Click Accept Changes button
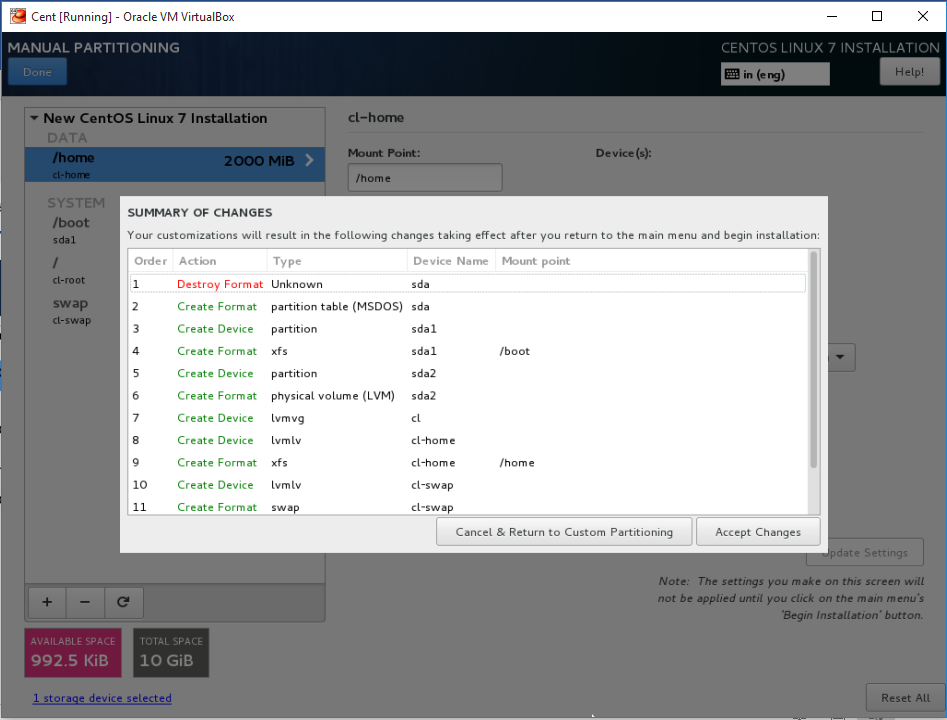 click(758, 532)
